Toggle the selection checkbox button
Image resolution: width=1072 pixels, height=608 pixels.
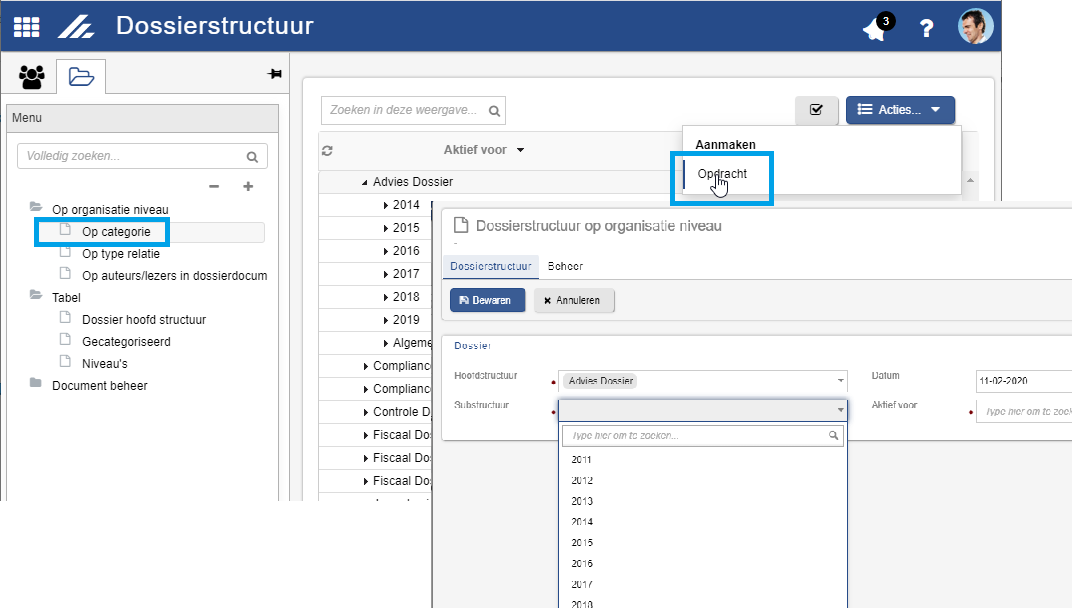coord(816,110)
